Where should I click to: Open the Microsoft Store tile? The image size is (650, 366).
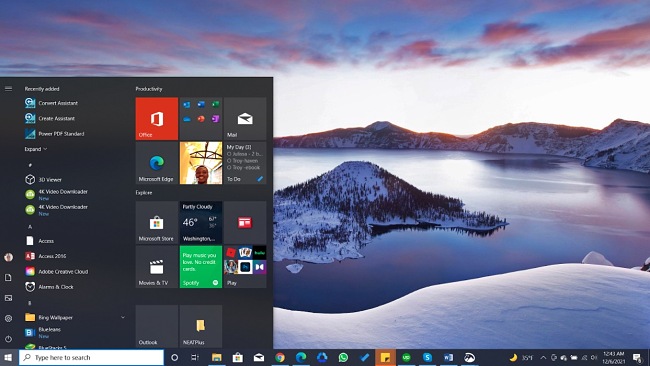tap(157, 223)
